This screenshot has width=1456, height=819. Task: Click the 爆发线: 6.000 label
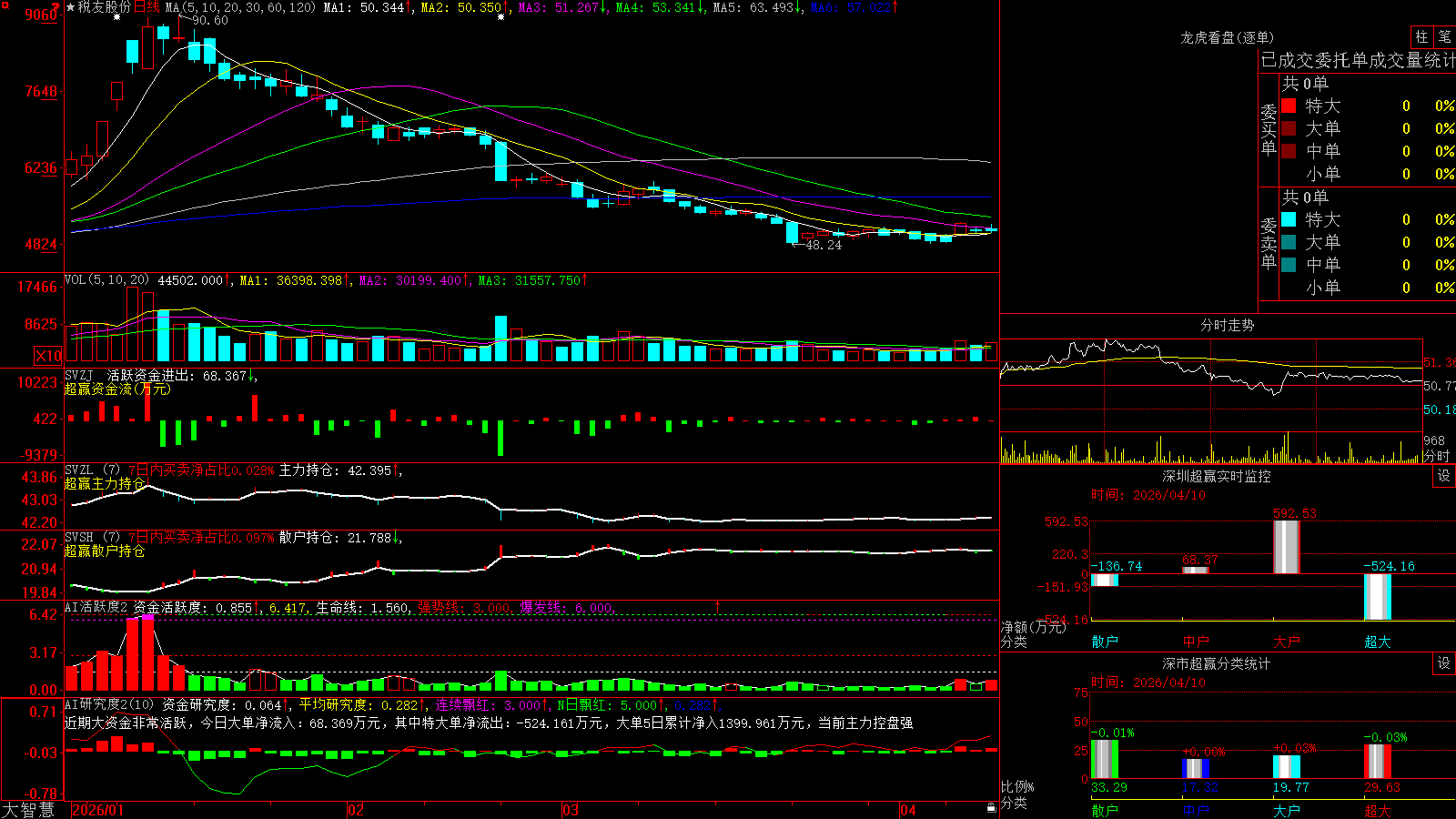[566, 607]
